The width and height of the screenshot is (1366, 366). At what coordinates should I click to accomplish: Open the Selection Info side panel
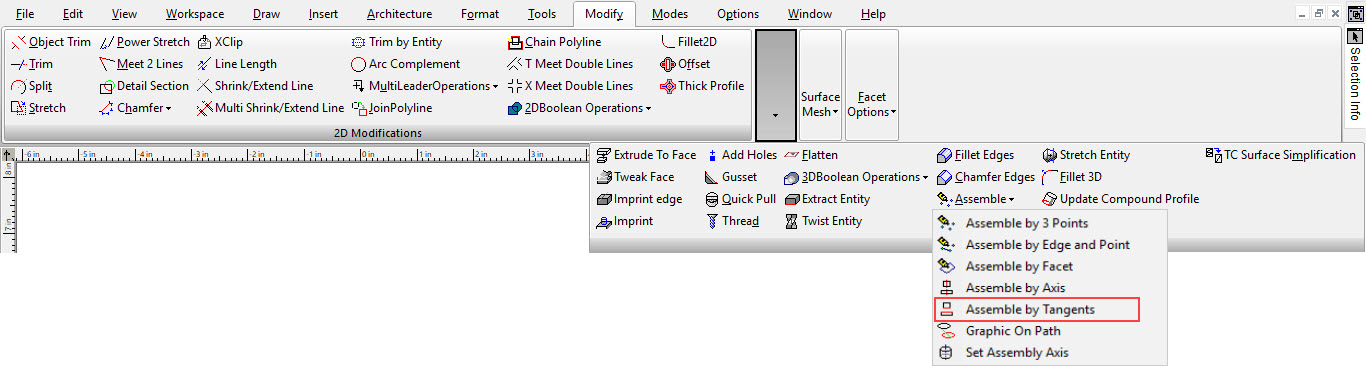tap(1355, 84)
